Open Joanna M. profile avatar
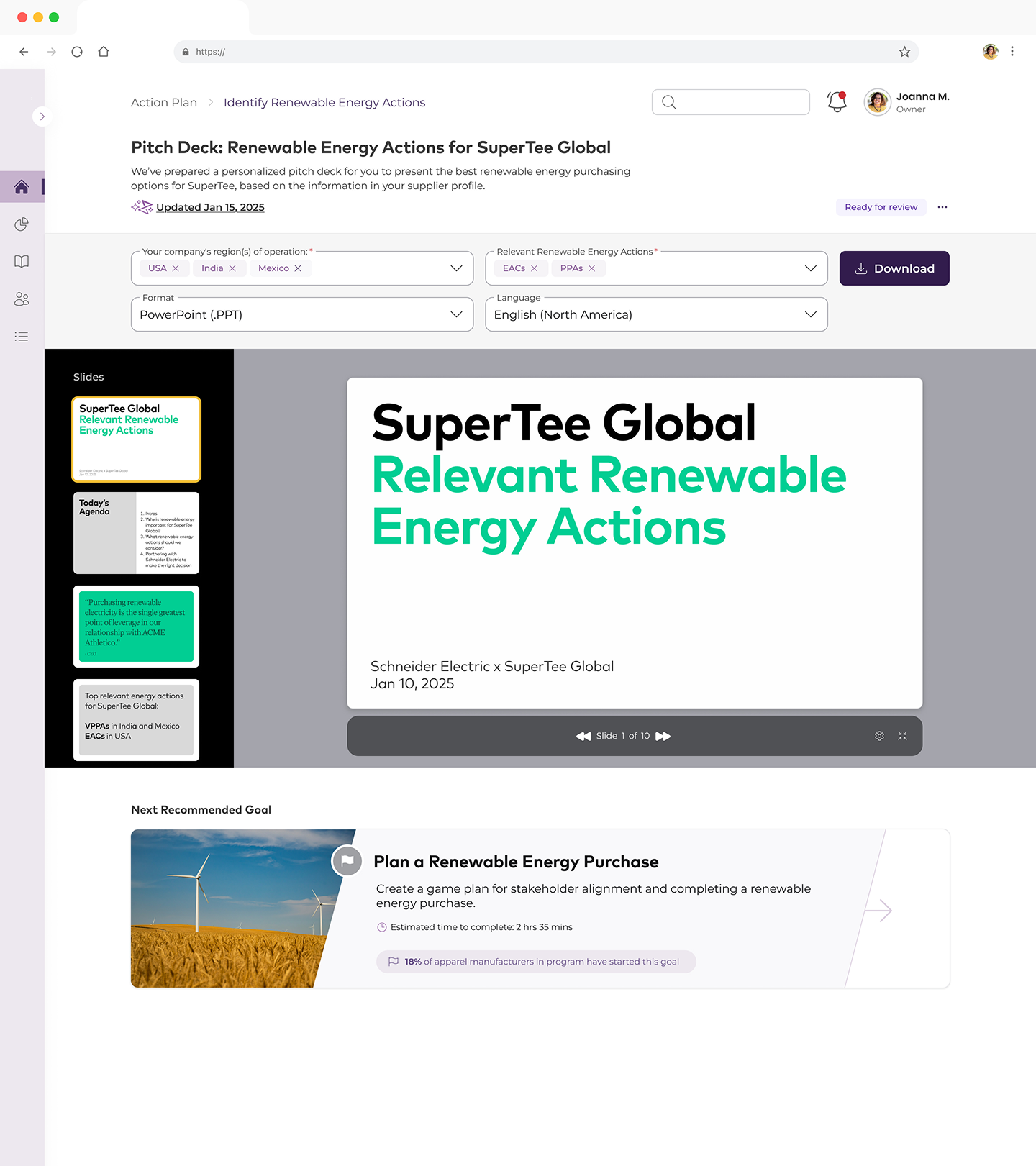 [878, 102]
